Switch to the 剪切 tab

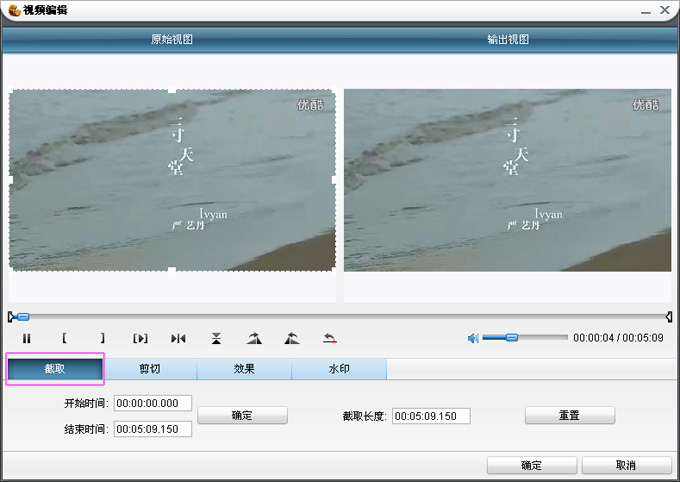[150, 369]
